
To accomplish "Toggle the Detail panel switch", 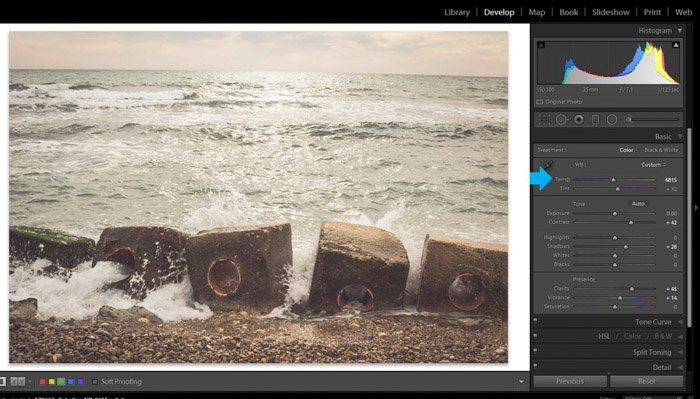I will pos(535,366).
